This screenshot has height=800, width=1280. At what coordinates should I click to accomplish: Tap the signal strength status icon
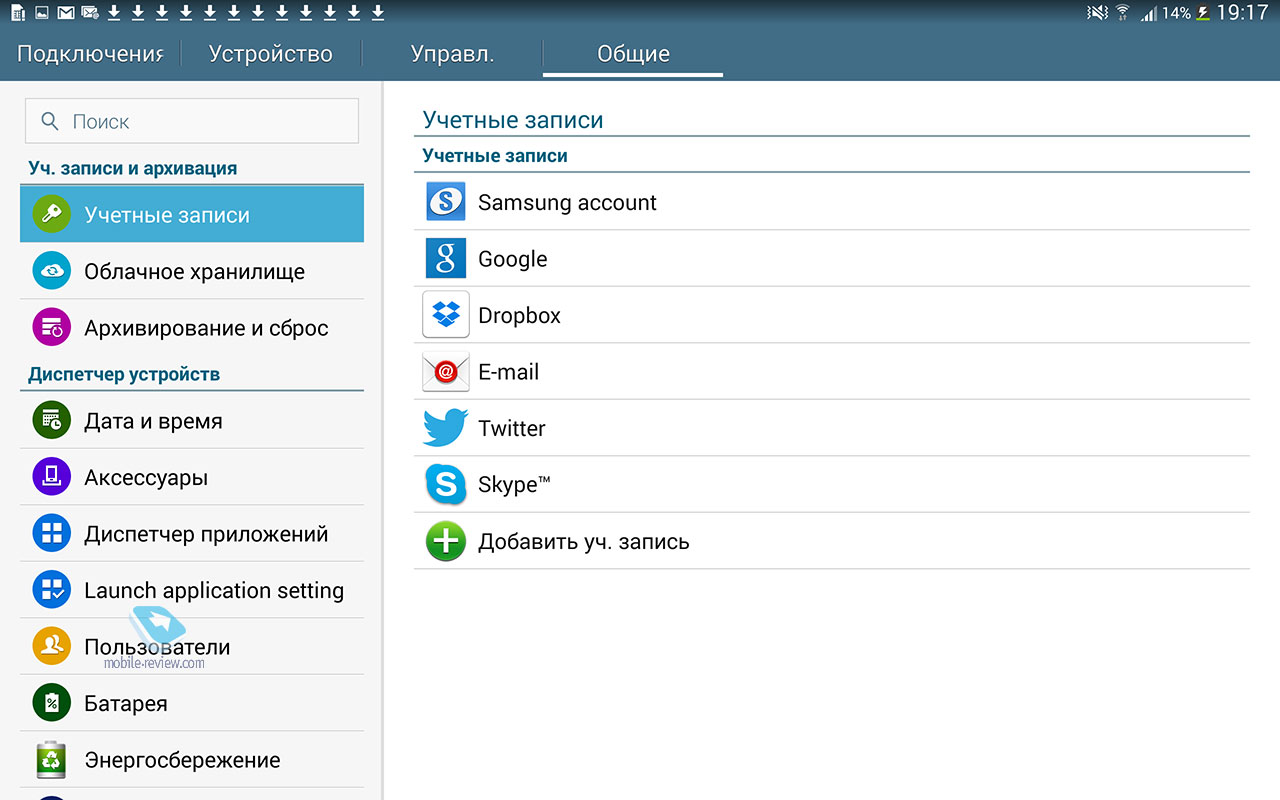1149,13
